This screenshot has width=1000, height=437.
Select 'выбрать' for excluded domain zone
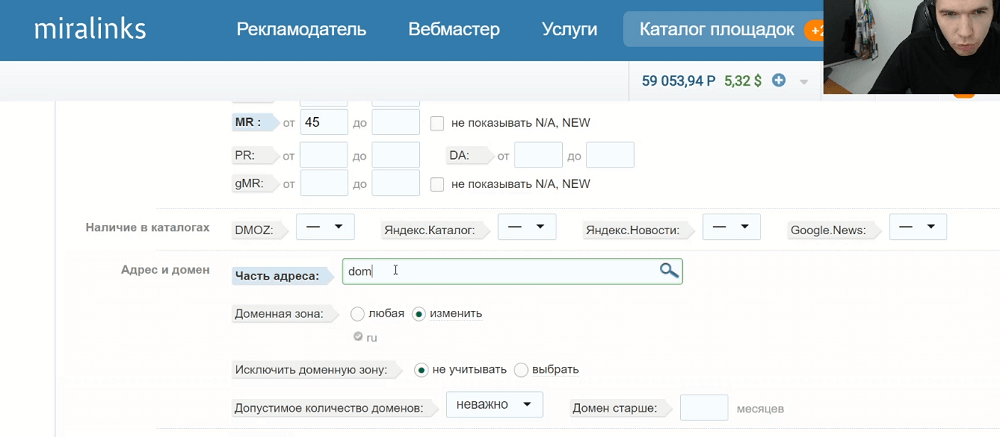(521, 370)
